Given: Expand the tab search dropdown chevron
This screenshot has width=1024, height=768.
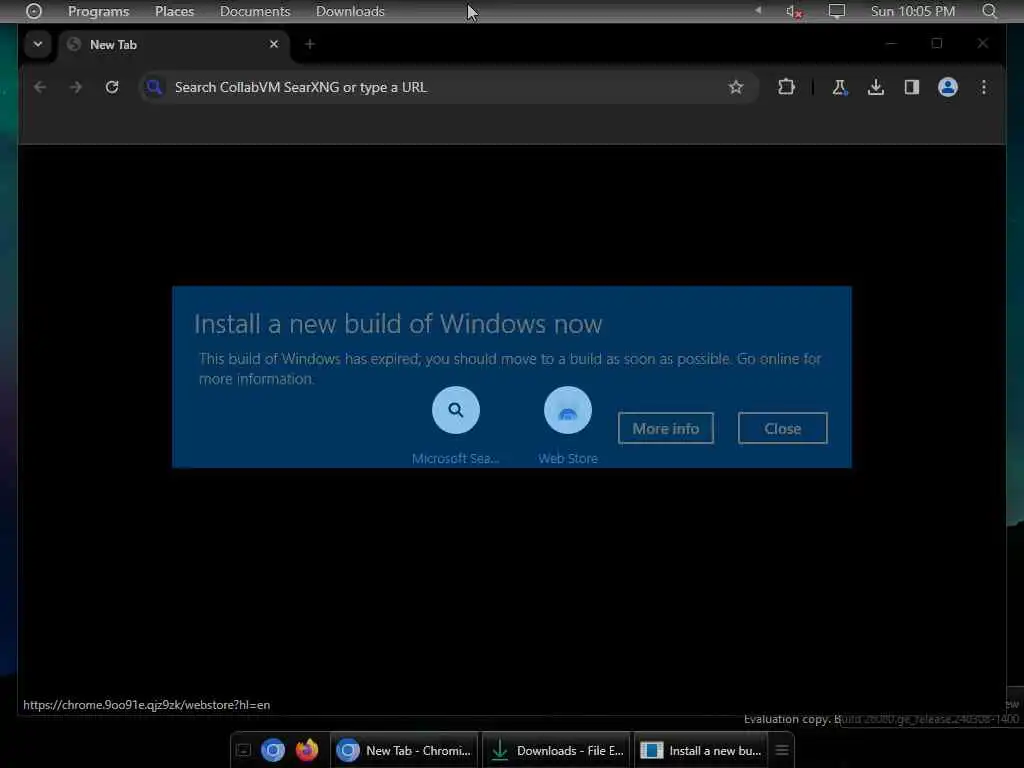Looking at the screenshot, I should 38,44.
